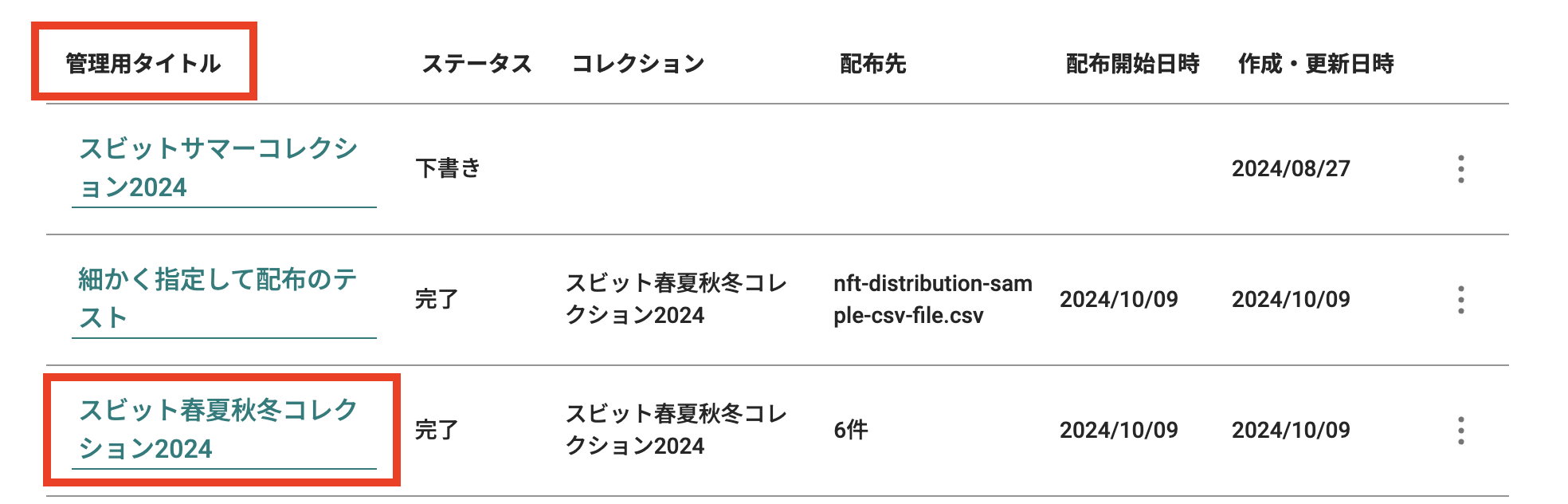Click the collection name in the 6件 row
Viewport: 1568px width, 504px height.
click(676, 430)
